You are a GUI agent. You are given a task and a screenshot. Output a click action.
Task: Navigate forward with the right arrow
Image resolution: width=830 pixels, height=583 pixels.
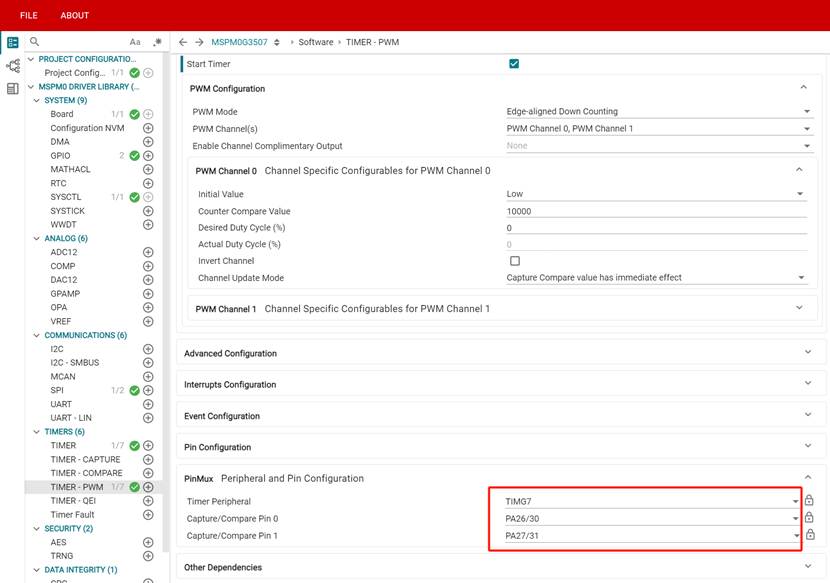[198, 42]
